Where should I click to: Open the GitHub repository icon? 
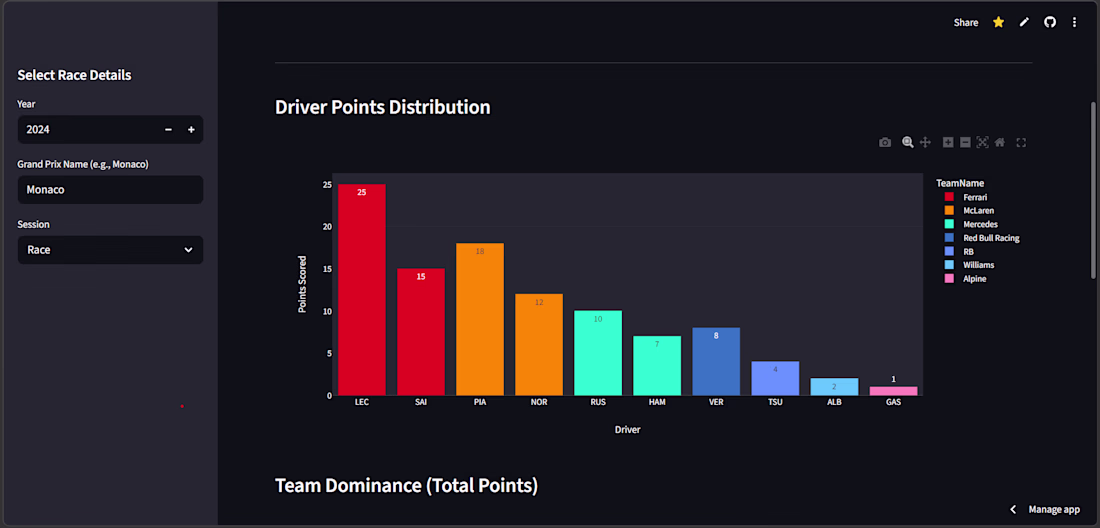click(1049, 22)
